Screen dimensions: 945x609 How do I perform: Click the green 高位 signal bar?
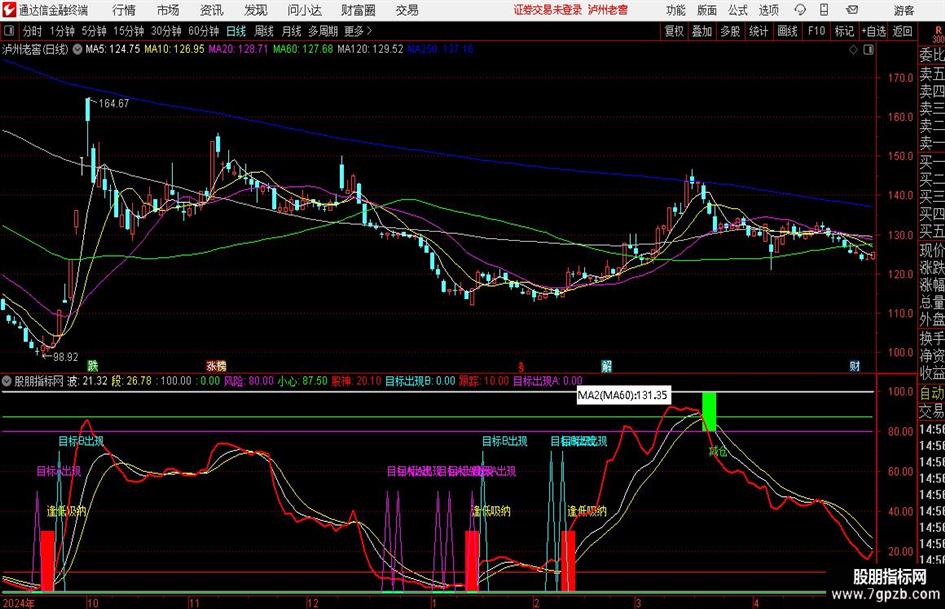[709, 411]
